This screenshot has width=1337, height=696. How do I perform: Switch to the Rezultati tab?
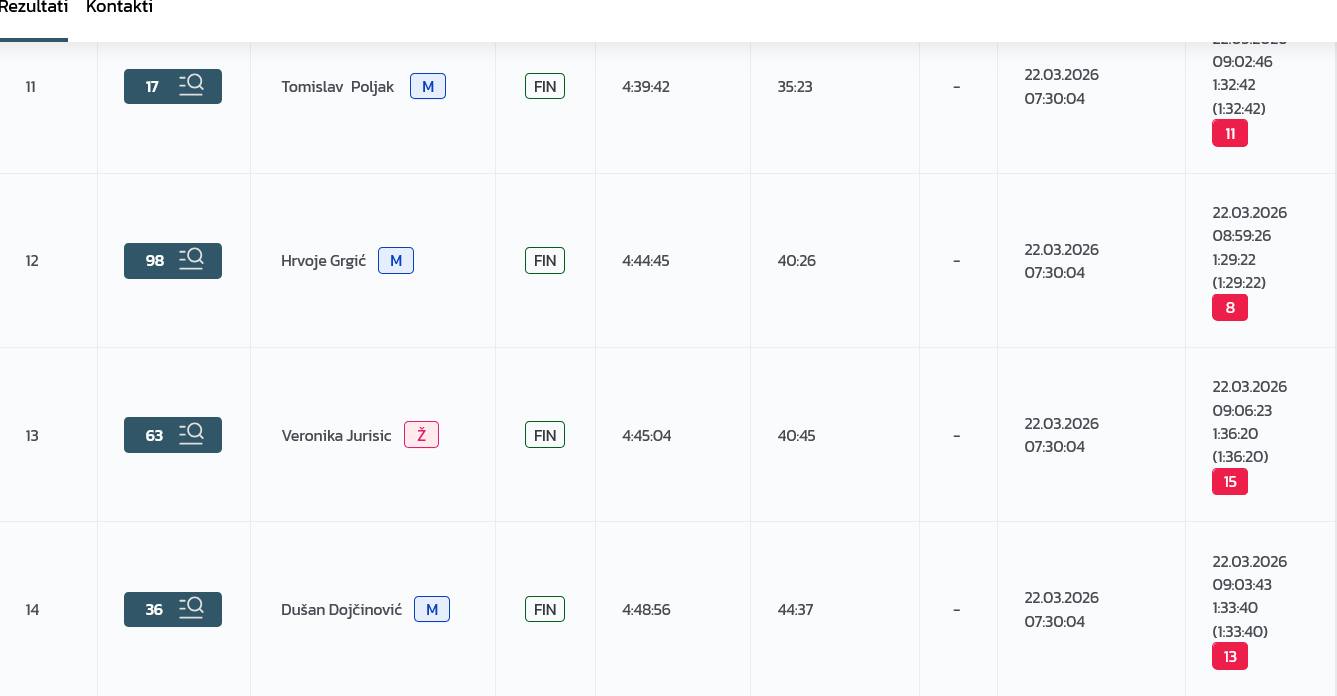[x=33, y=8]
